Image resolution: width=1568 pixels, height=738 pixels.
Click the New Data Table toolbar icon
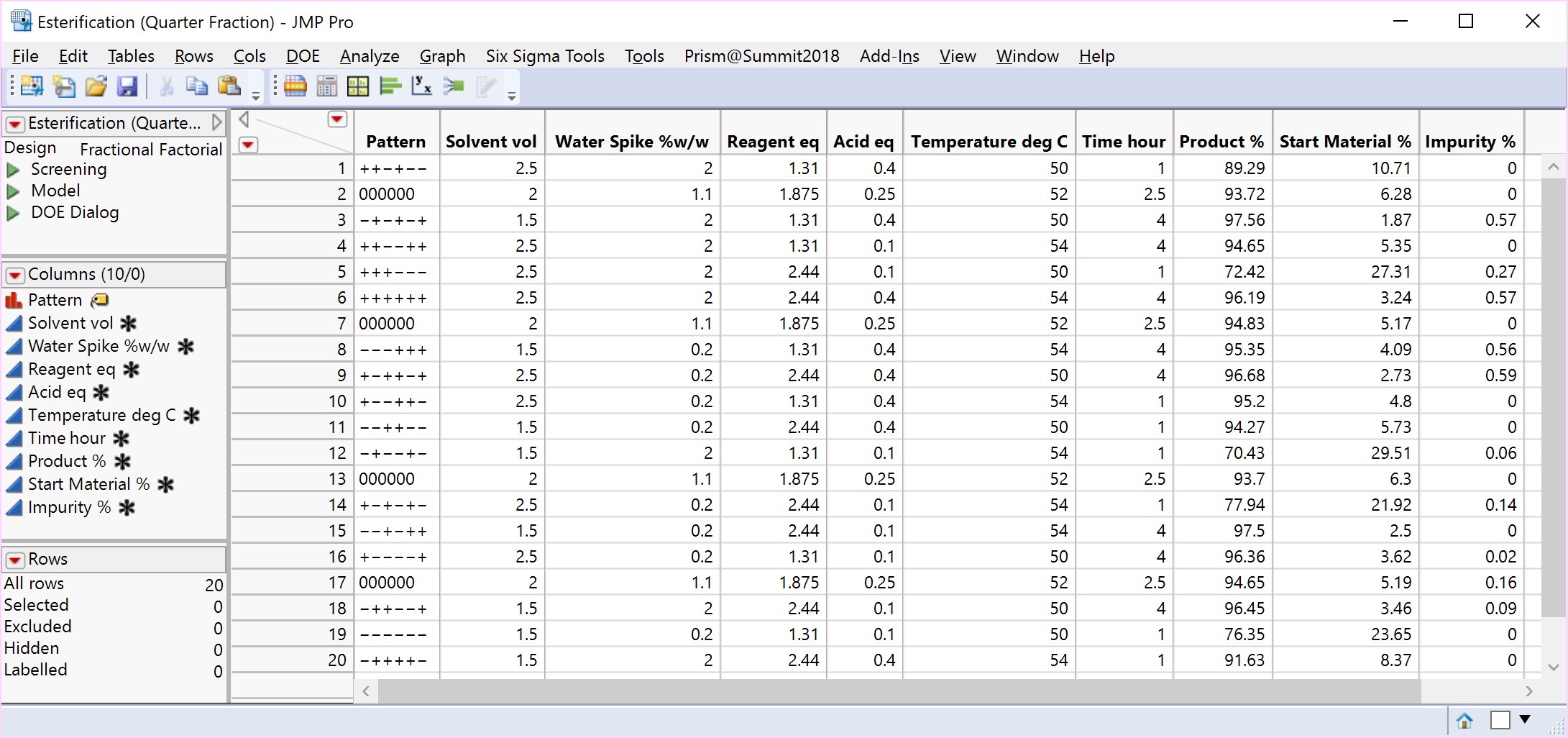(31, 86)
